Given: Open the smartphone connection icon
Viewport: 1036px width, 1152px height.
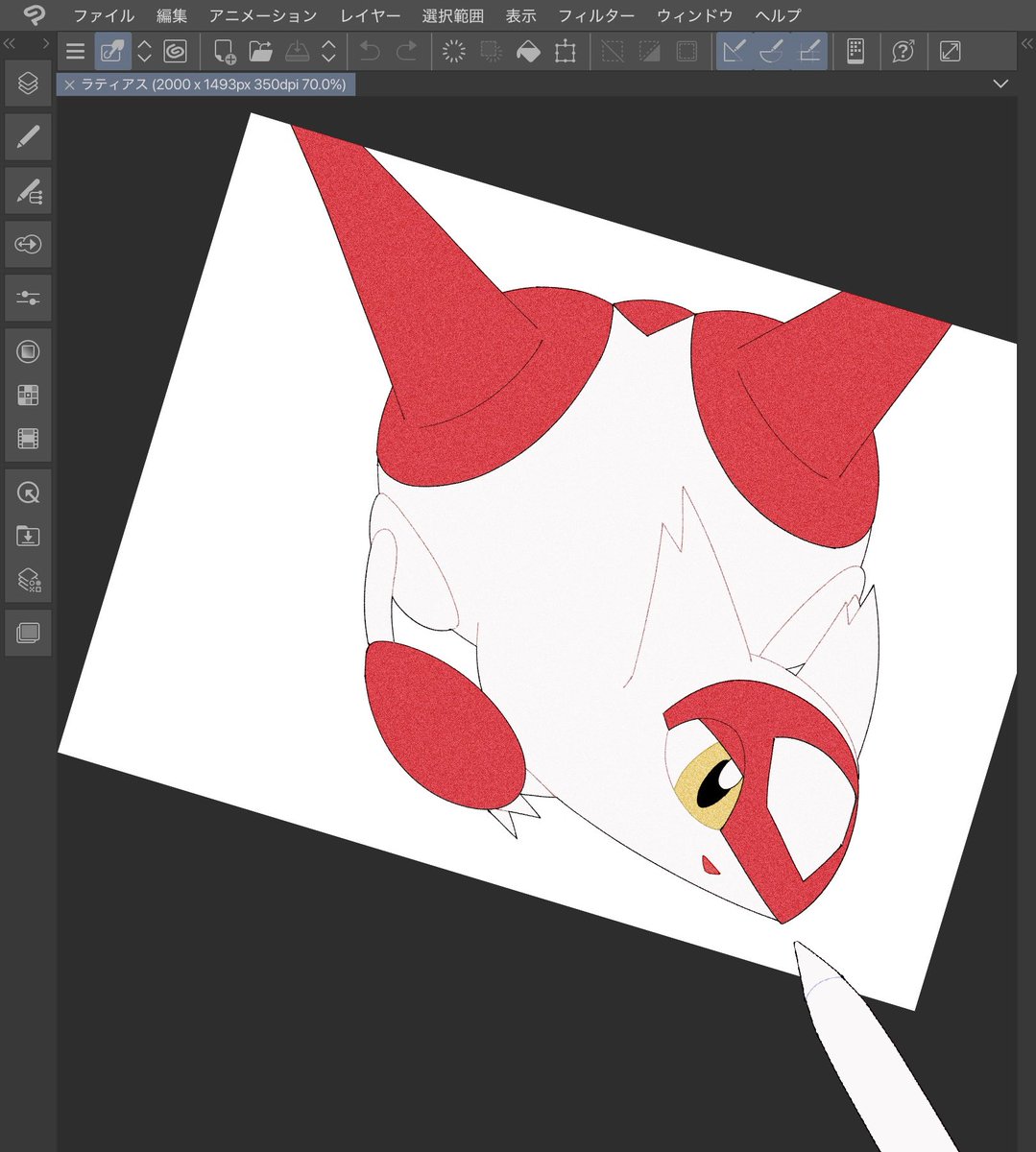Looking at the screenshot, I should click(855, 51).
